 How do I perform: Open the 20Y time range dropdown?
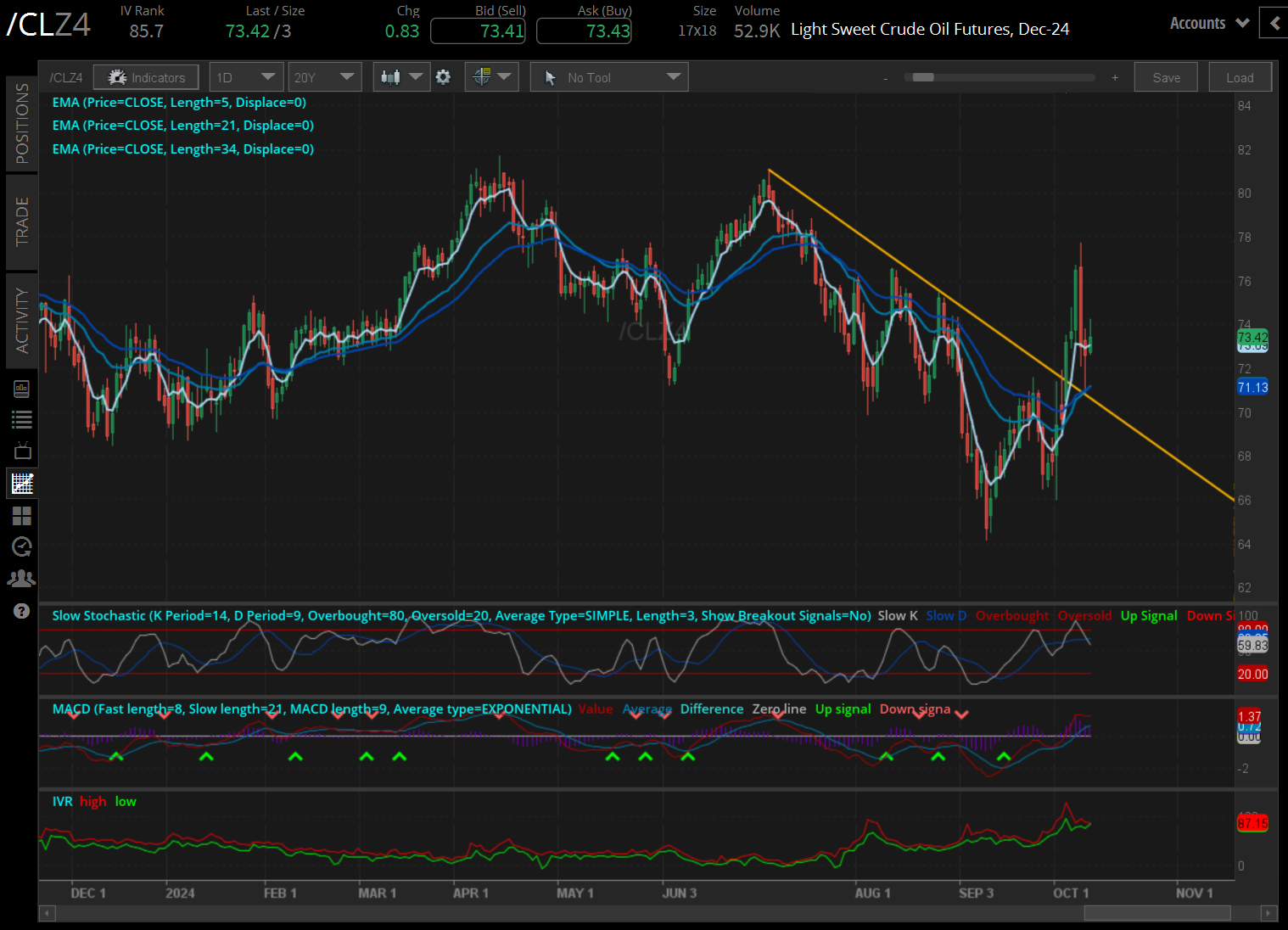point(324,77)
